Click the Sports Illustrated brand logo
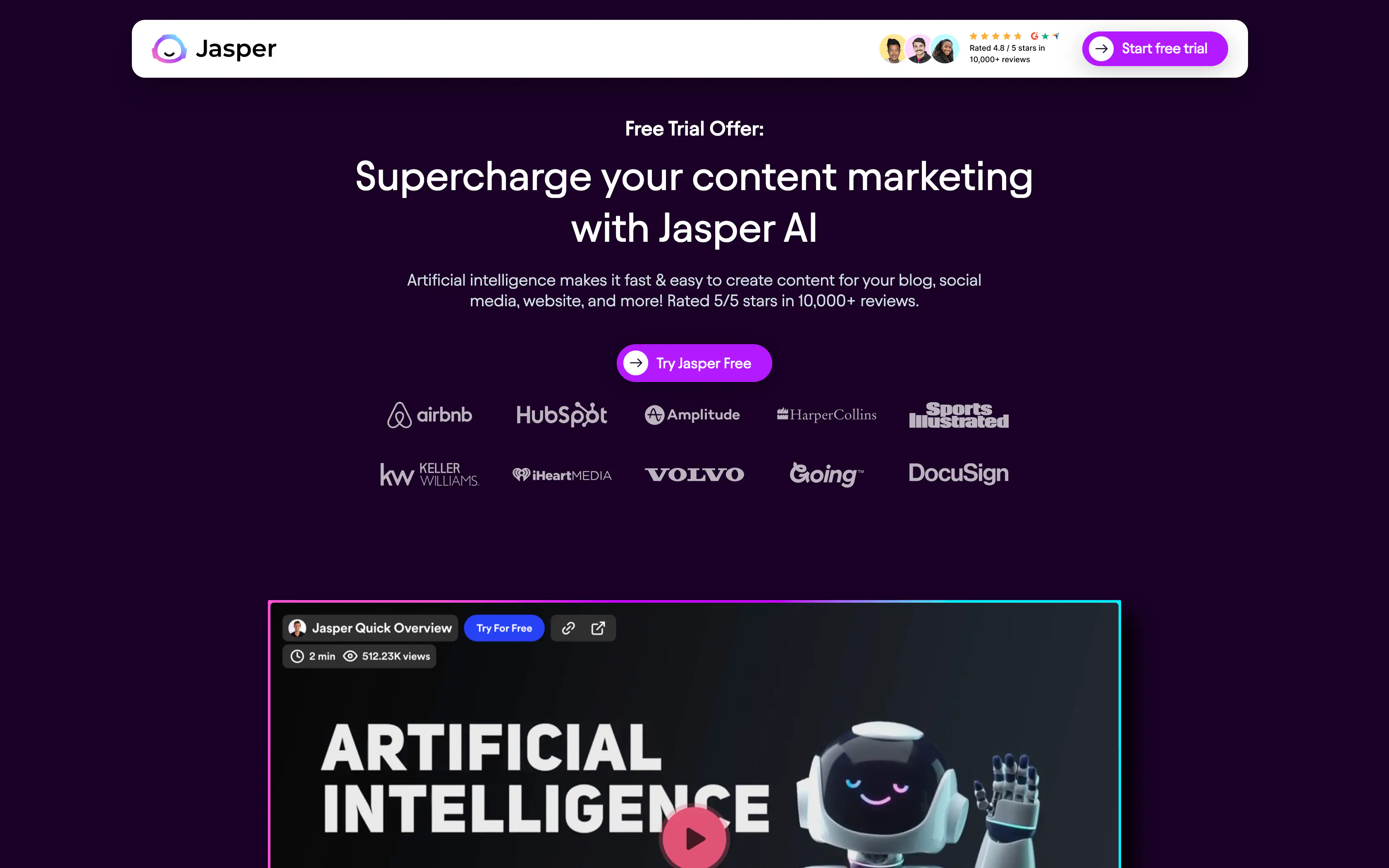 [958, 415]
